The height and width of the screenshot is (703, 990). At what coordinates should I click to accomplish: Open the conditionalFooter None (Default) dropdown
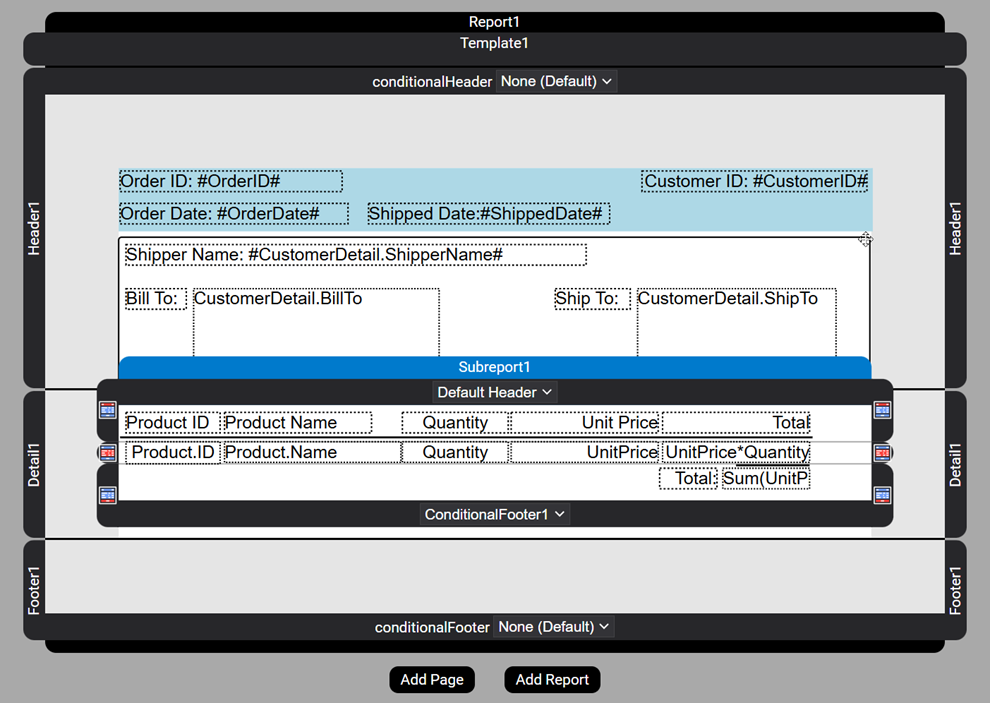553,627
